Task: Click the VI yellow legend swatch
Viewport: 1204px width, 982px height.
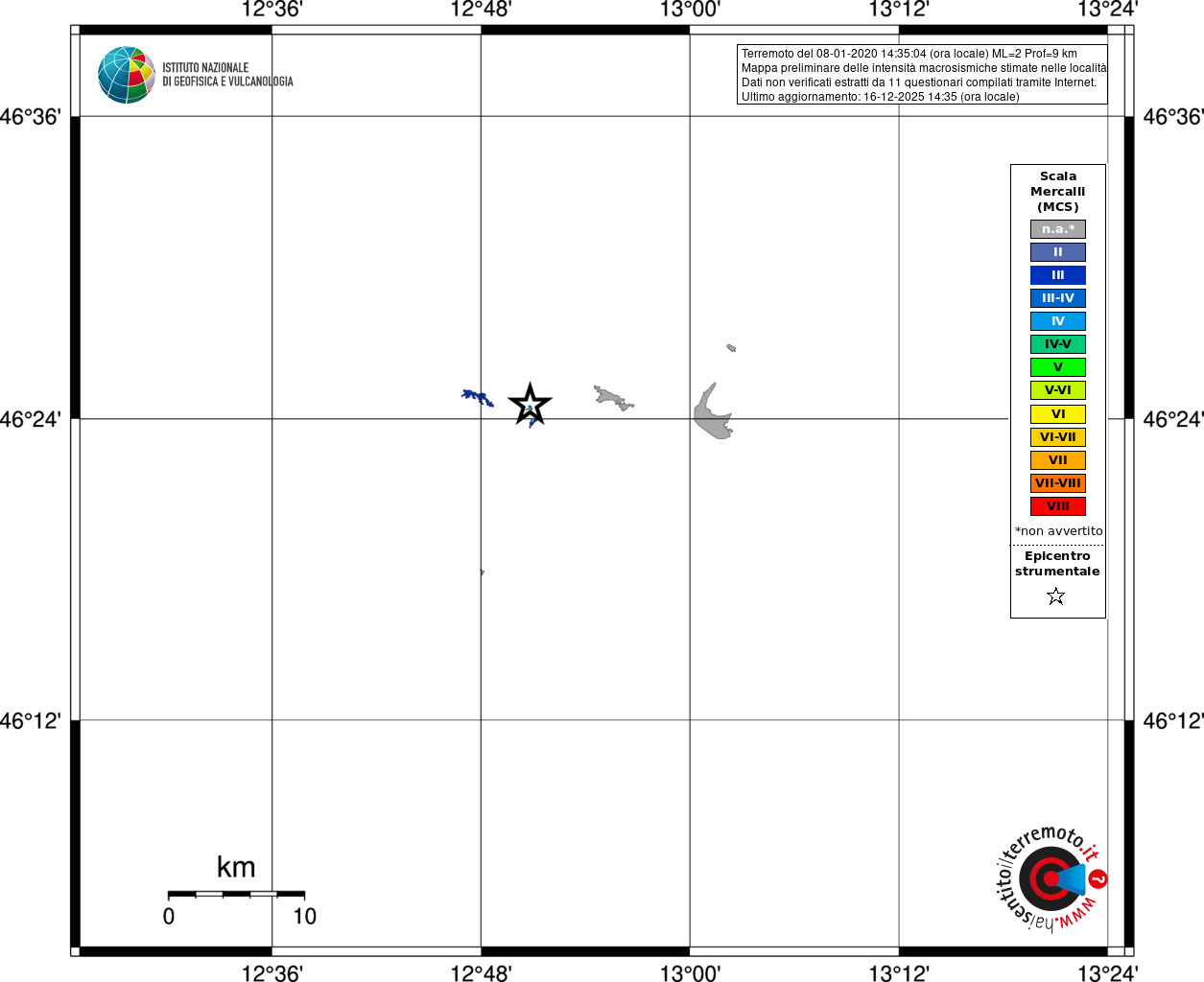Action: 1058,414
